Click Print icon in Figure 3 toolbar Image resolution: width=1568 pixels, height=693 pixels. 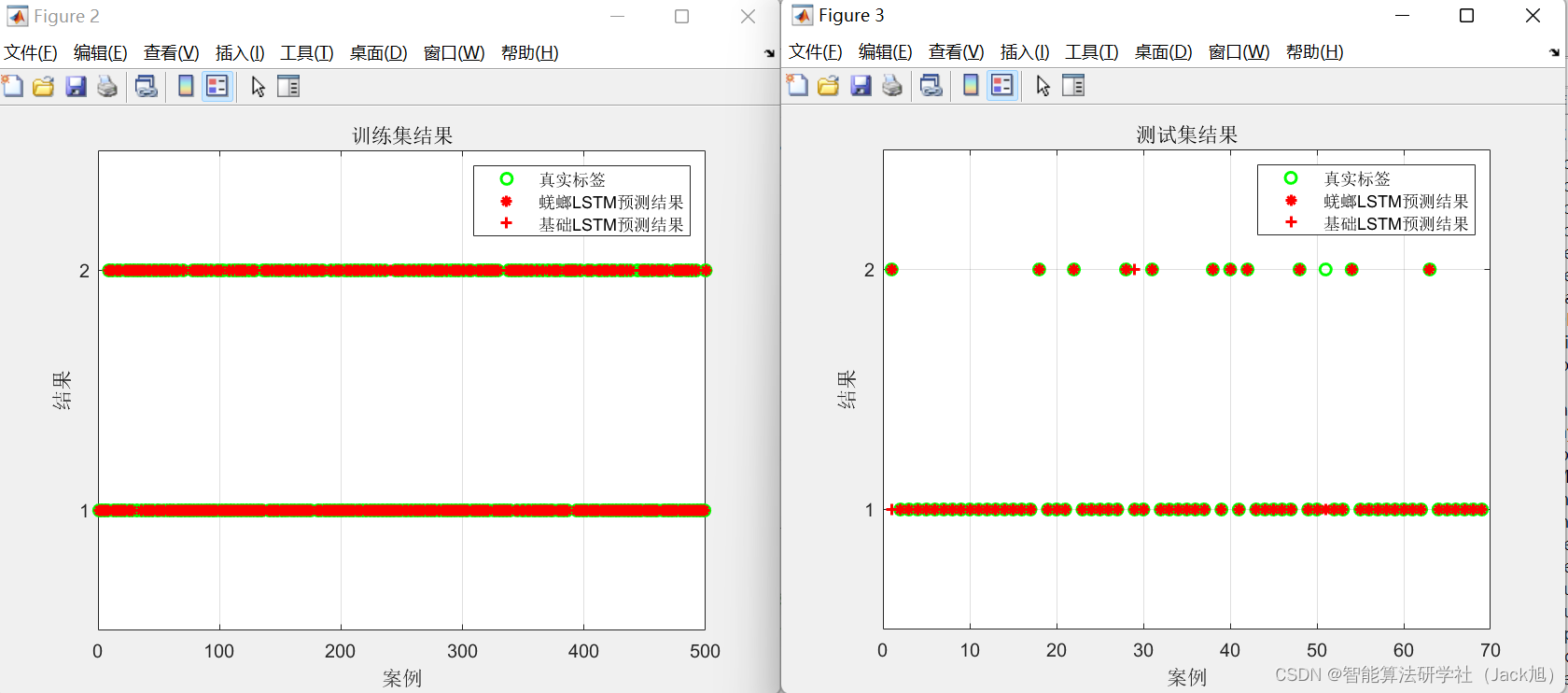(x=892, y=86)
